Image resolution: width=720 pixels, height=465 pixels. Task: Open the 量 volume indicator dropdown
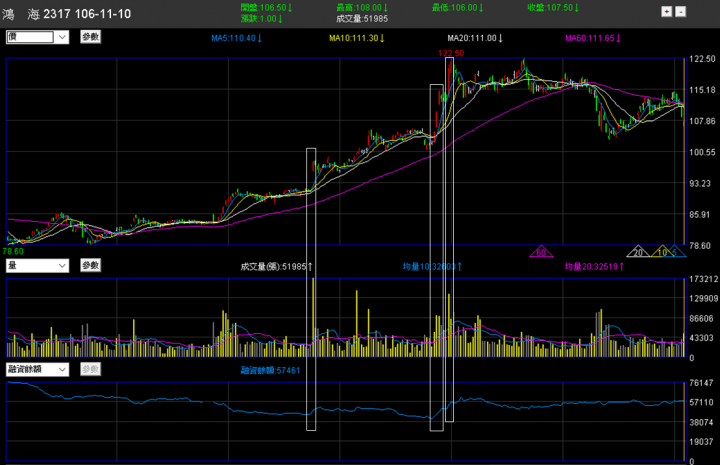tap(38, 265)
